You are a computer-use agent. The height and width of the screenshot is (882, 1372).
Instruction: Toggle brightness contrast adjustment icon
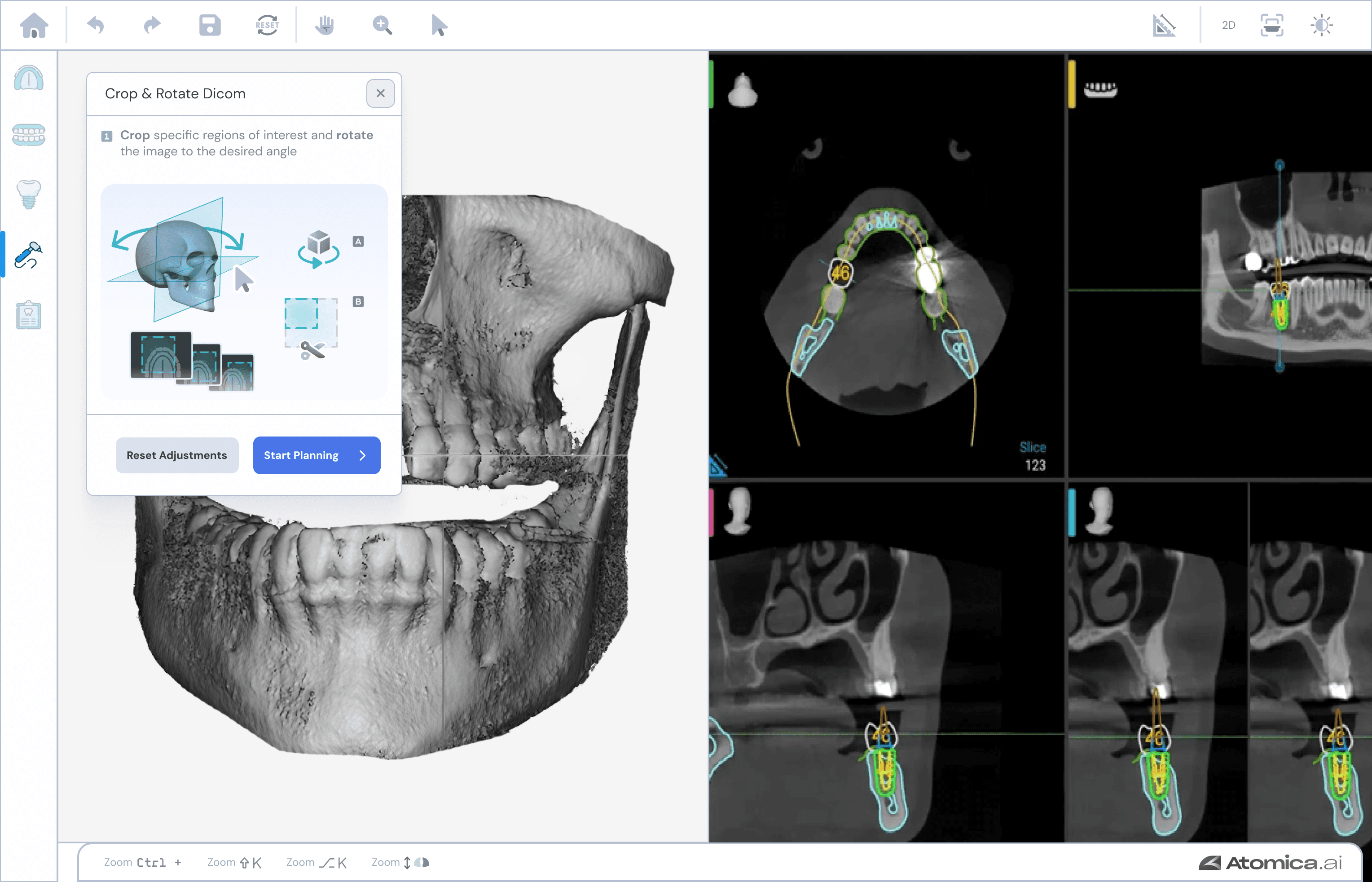click(x=1322, y=25)
